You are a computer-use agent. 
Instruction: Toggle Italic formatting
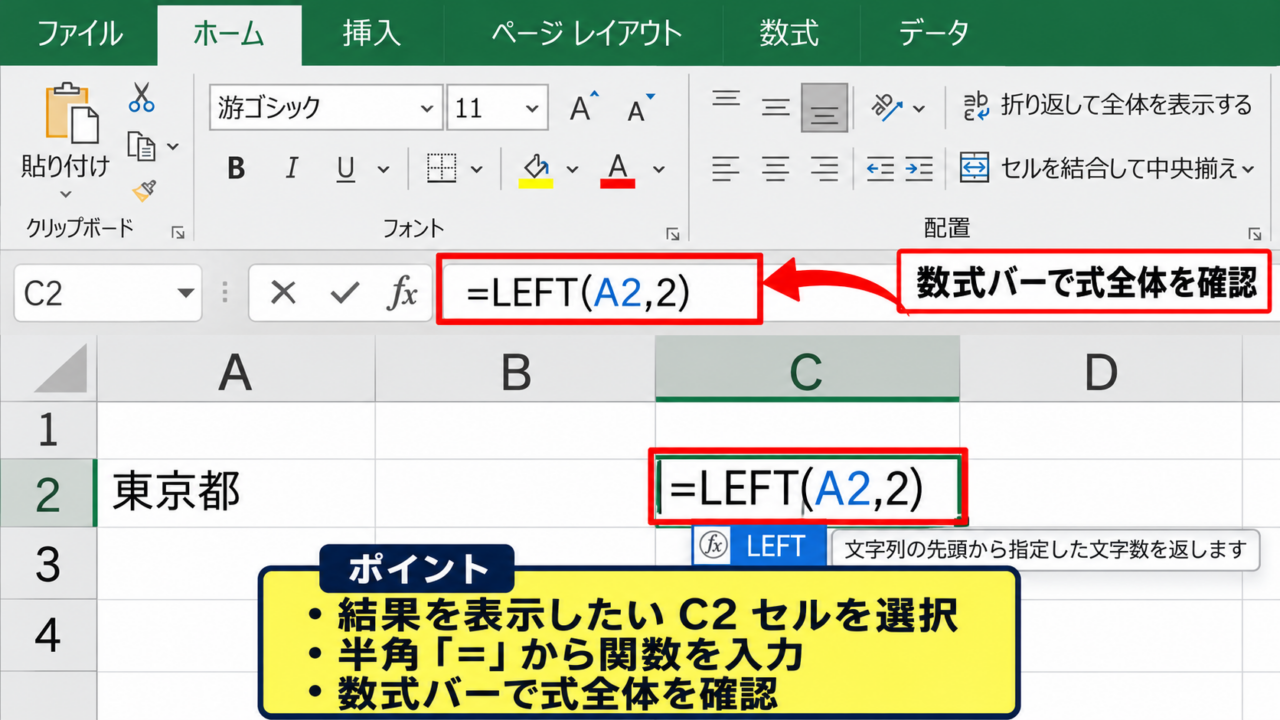(292, 169)
